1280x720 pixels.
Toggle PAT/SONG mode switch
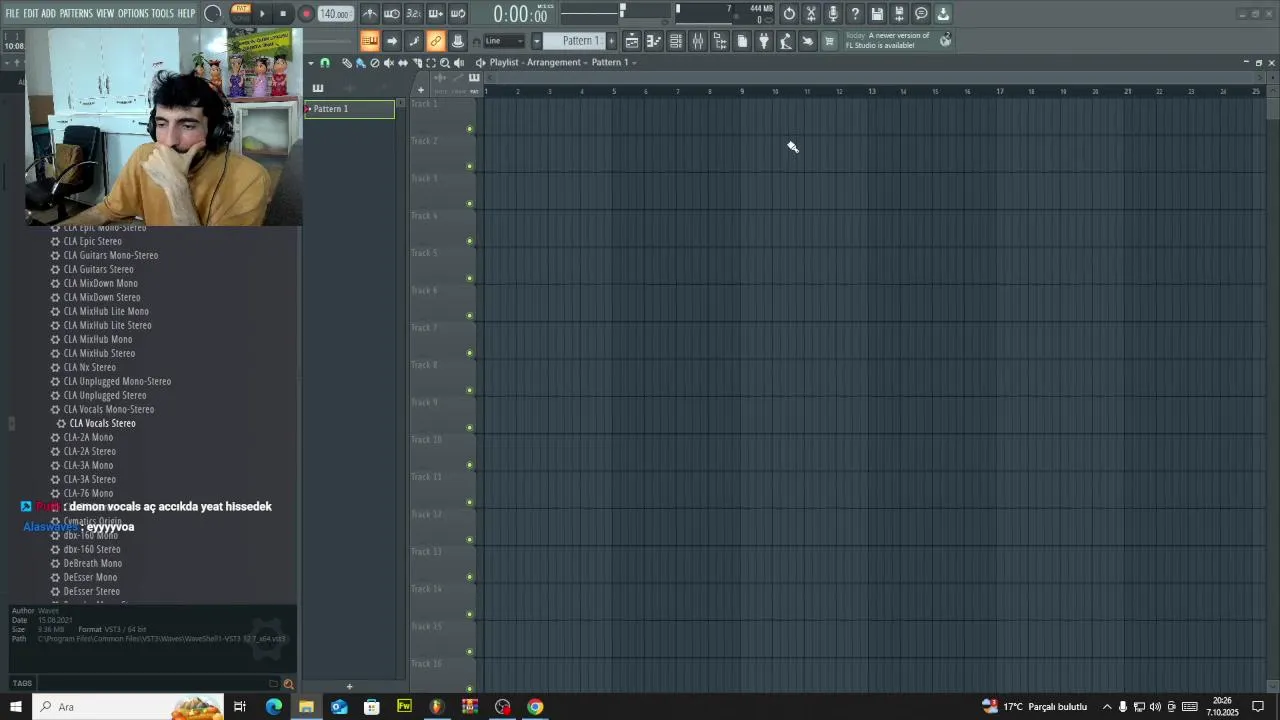(x=241, y=13)
